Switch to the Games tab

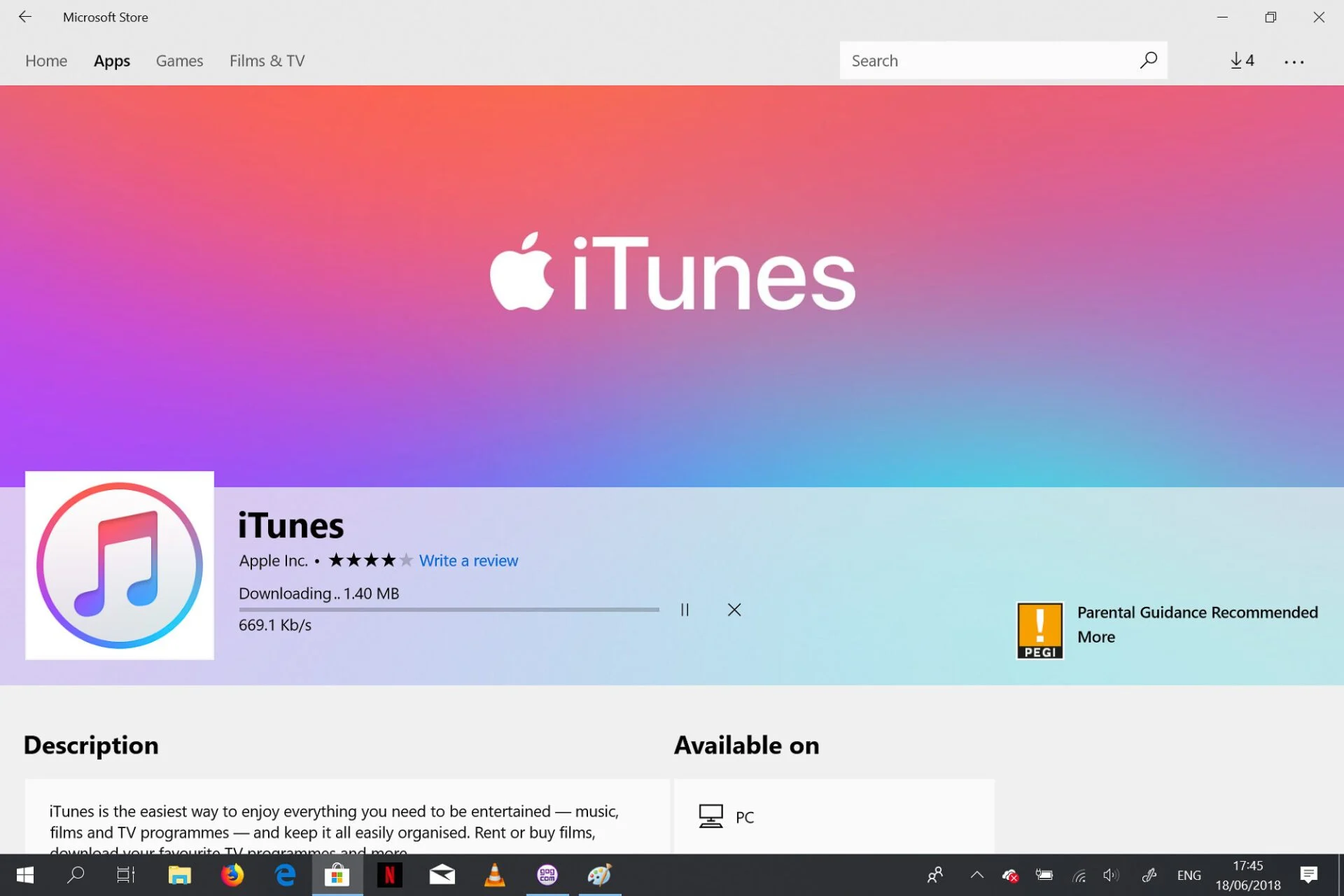(179, 61)
